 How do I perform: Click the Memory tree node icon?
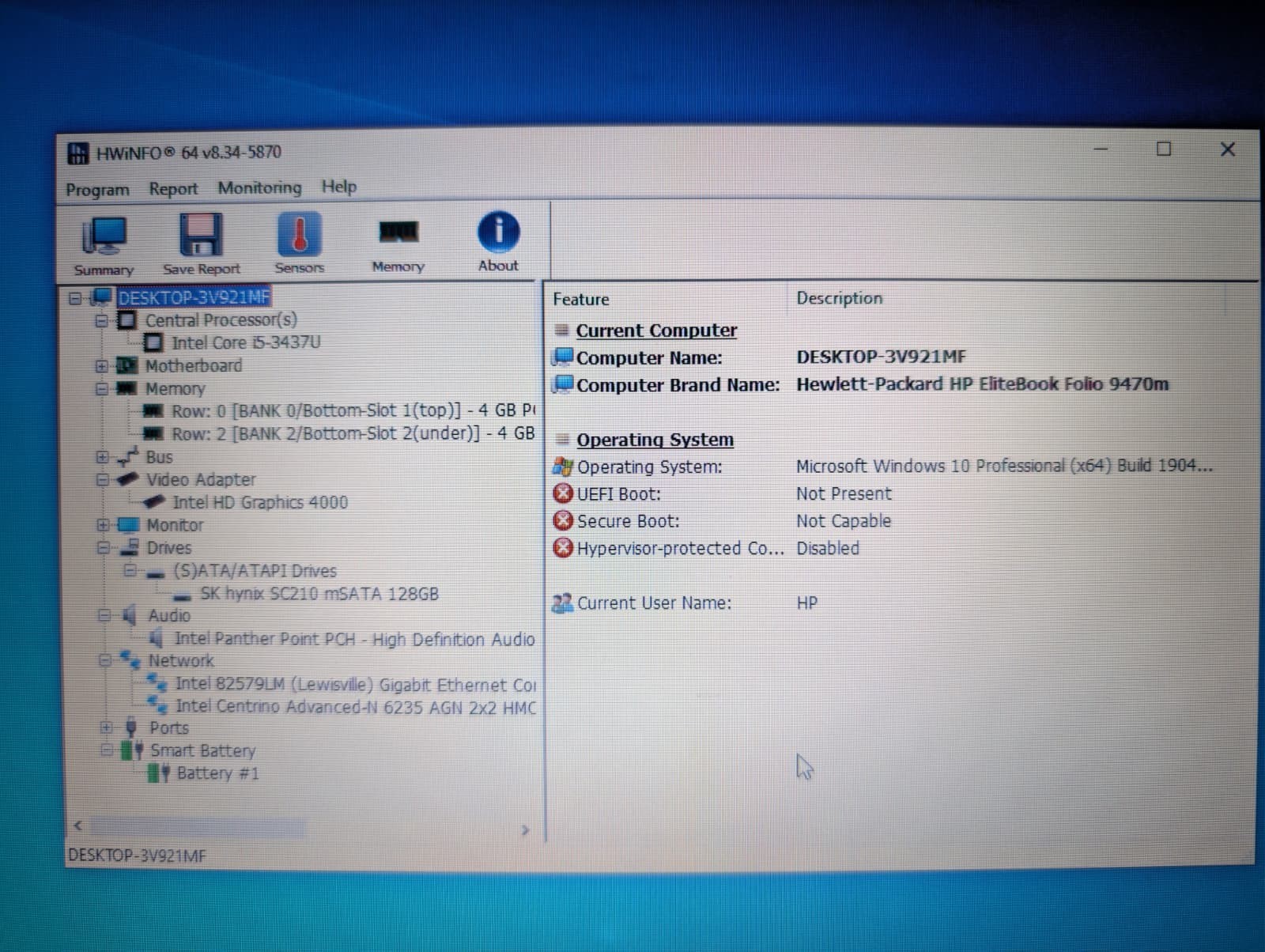tap(126, 388)
